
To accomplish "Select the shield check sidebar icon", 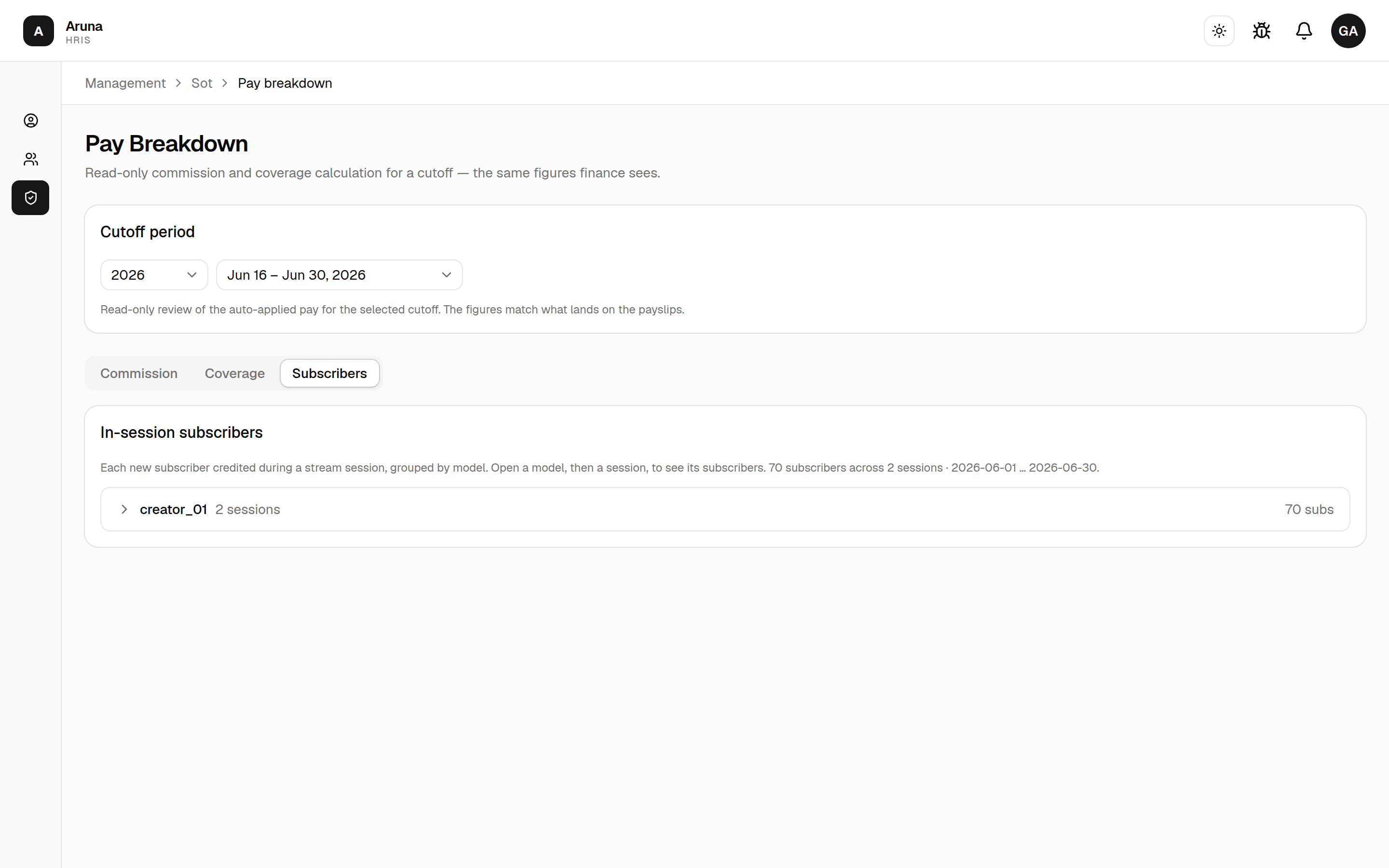I will coord(30,198).
